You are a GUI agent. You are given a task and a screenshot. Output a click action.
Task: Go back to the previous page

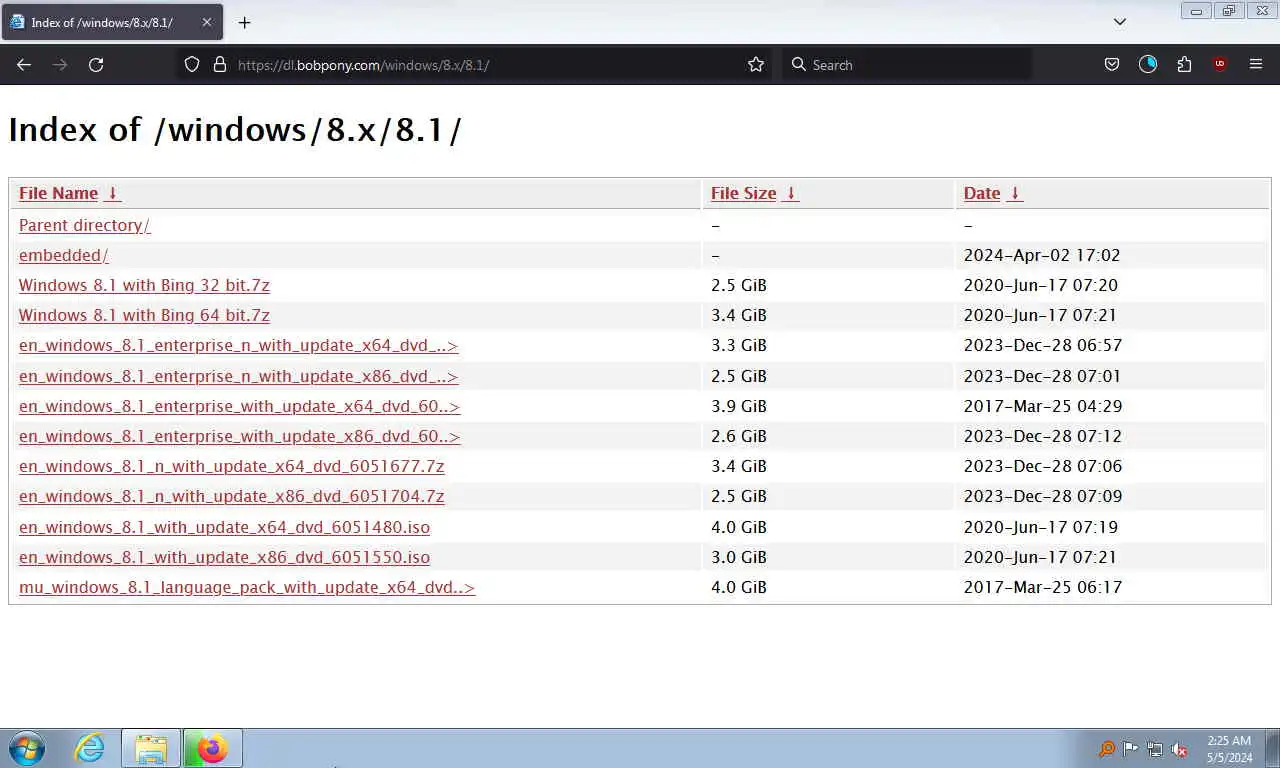click(x=24, y=64)
